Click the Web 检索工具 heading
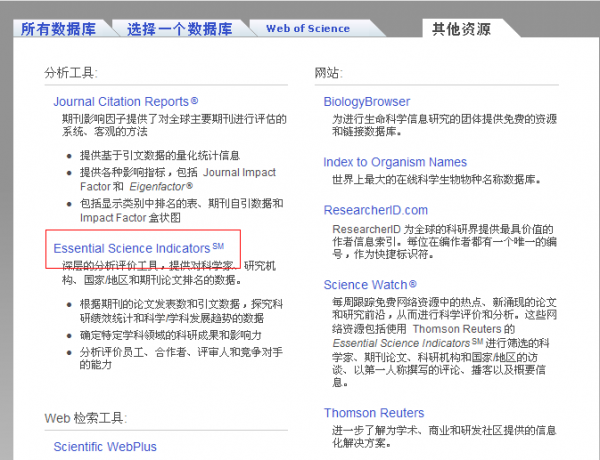The width and height of the screenshot is (600, 460). point(85,418)
